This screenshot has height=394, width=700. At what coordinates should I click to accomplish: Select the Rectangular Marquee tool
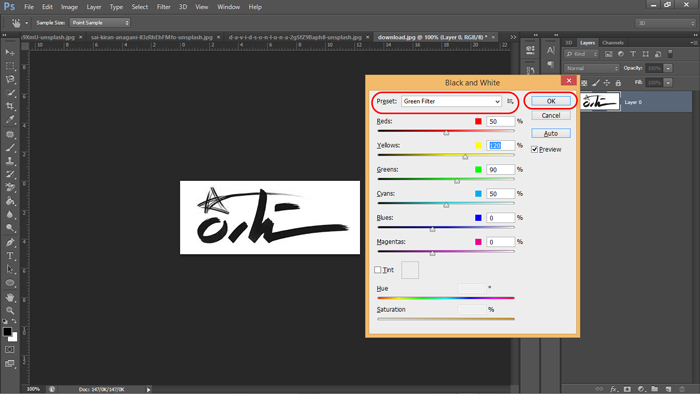10,66
